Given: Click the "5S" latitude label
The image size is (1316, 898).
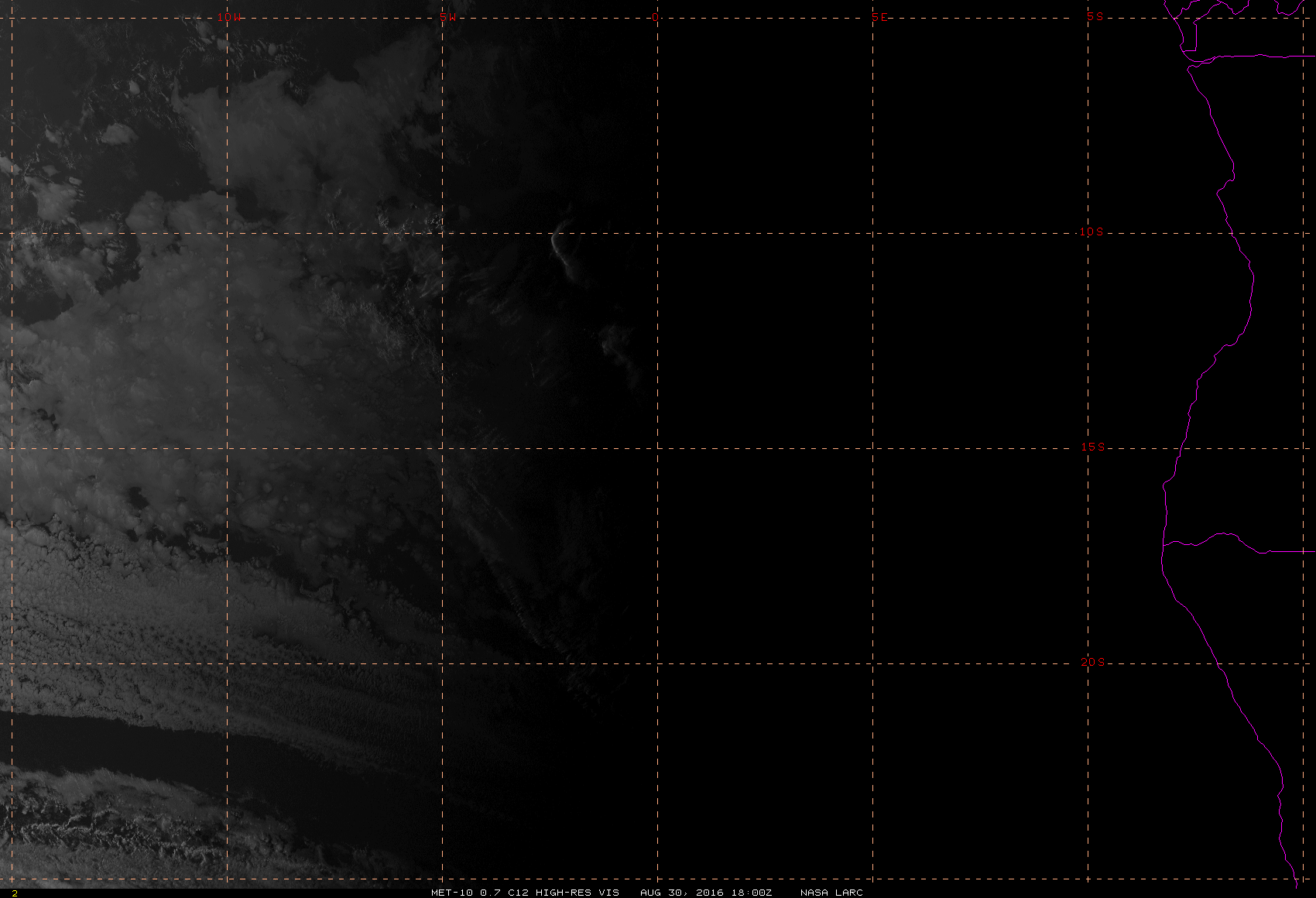Looking at the screenshot, I should [x=1095, y=16].
